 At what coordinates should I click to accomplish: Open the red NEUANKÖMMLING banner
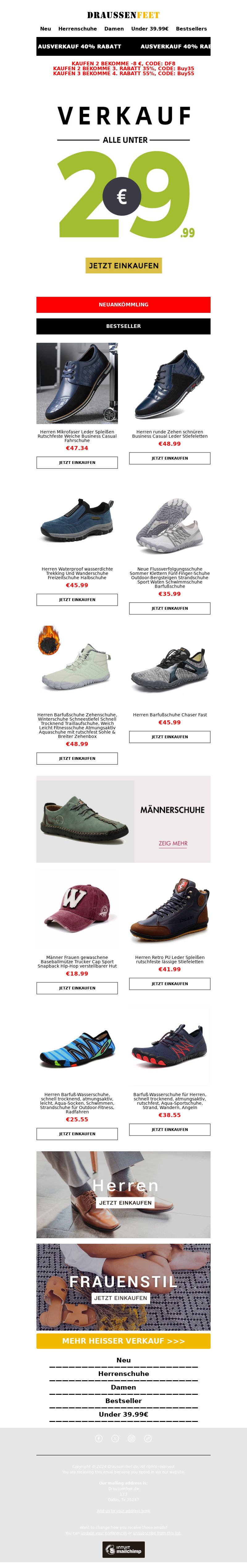click(x=123, y=304)
